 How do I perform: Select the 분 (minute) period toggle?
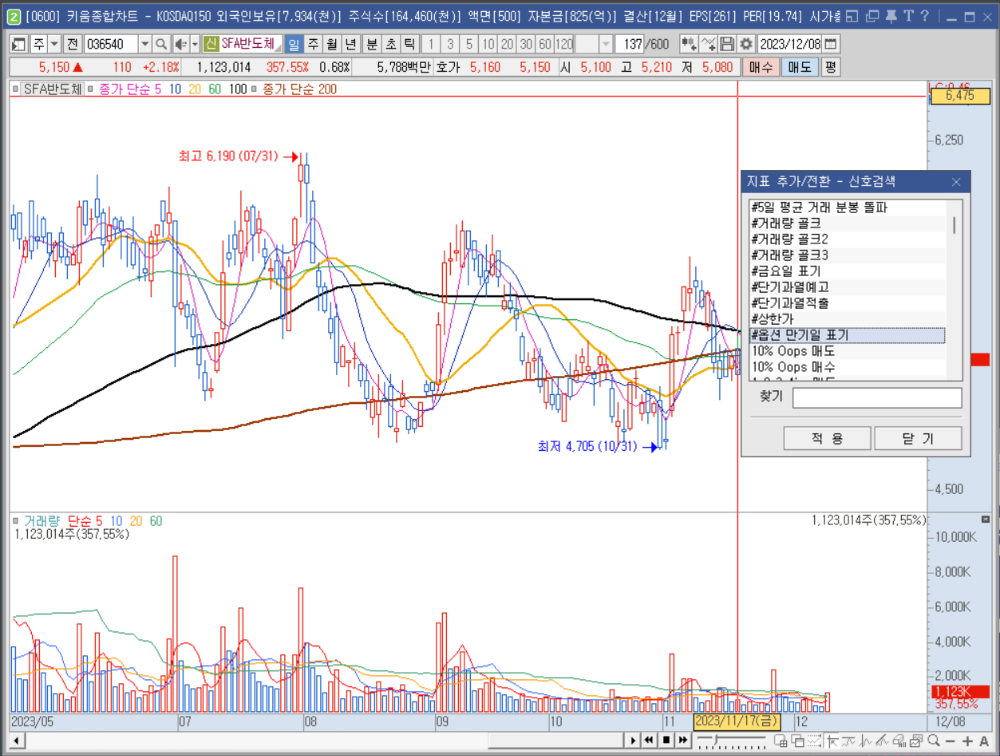click(371, 44)
